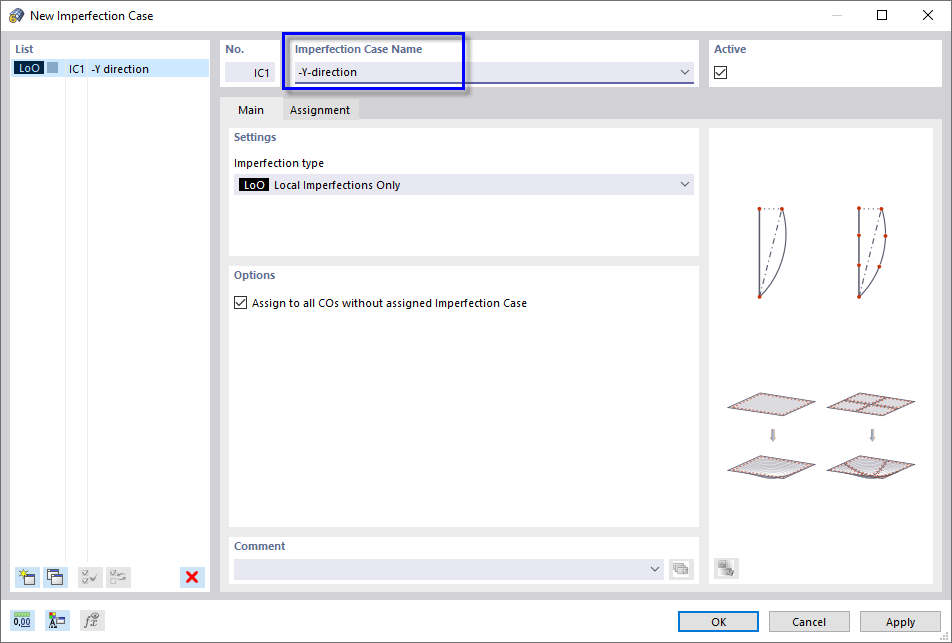Open display colors settings icon

pyautogui.click(x=57, y=620)
